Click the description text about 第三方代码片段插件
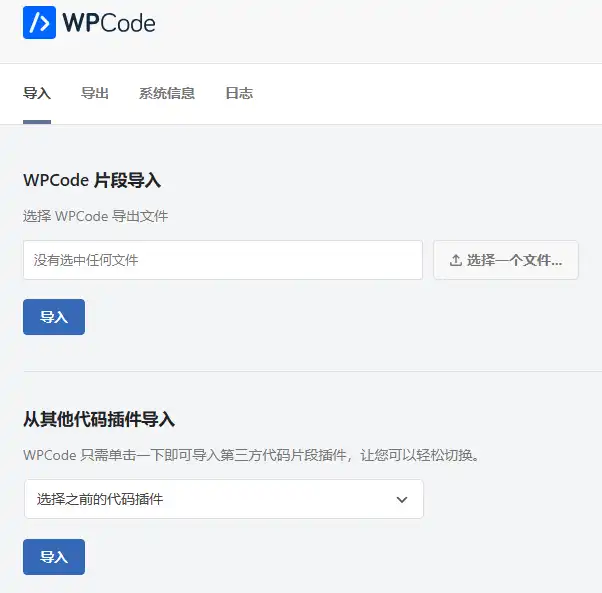602x593 pixels. tap(252, 455)
